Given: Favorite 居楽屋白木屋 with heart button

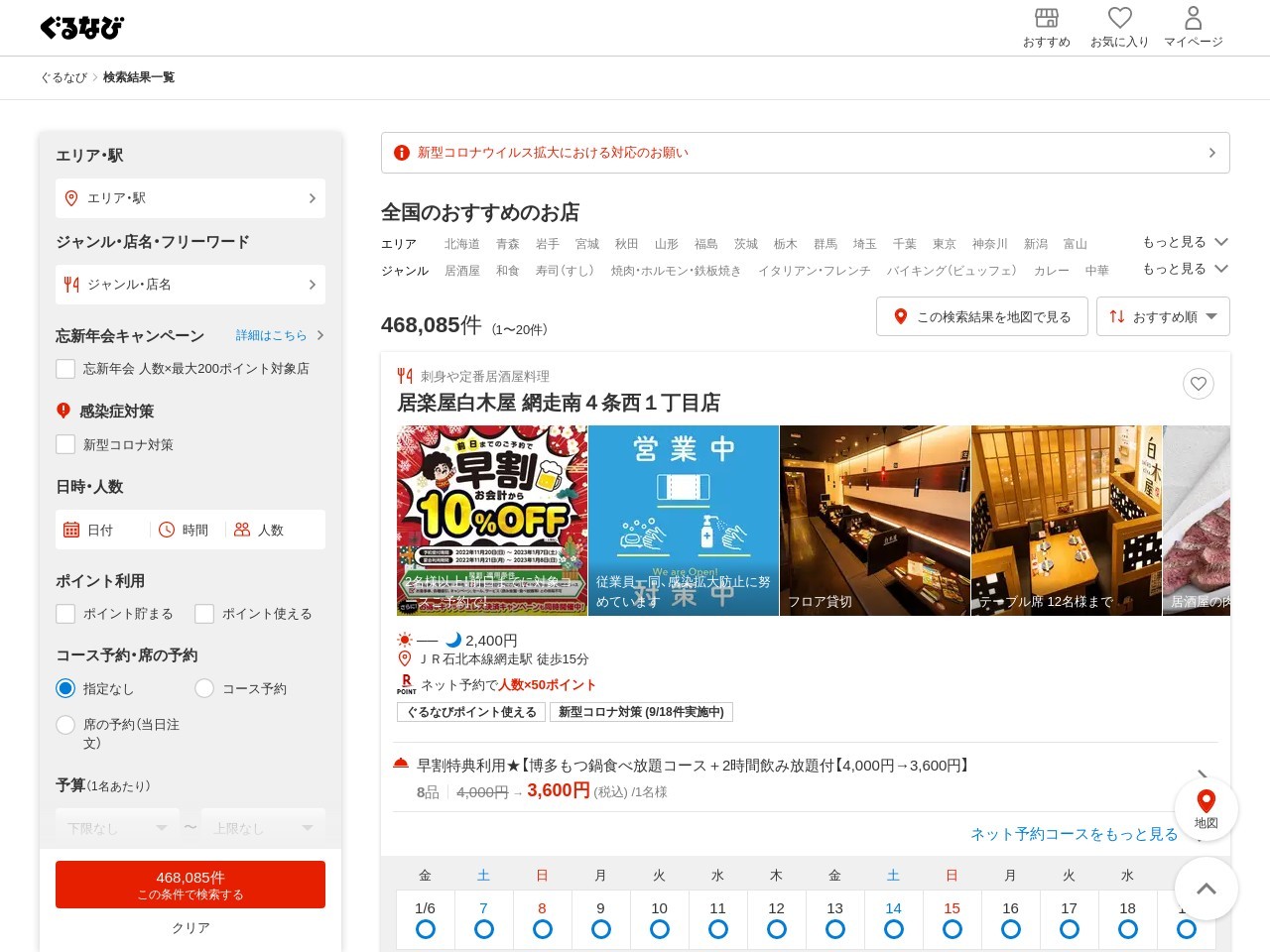Looking at the screenshot, I should [x=1199, y=384].
